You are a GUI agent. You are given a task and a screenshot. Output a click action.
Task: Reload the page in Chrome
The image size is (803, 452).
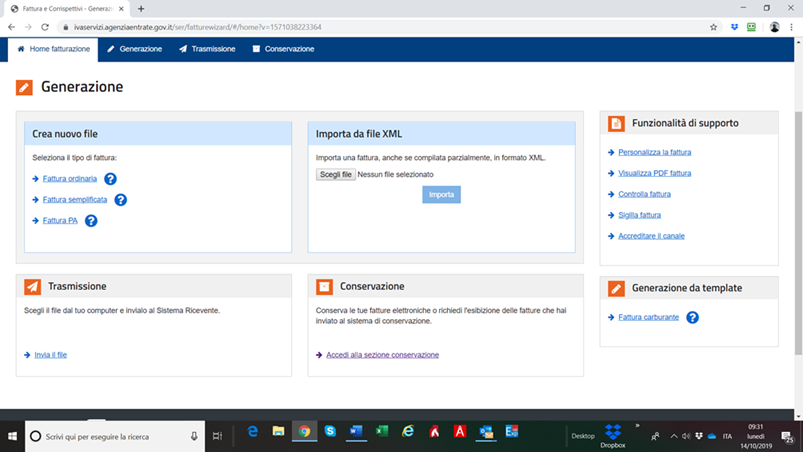click(45, 27)
